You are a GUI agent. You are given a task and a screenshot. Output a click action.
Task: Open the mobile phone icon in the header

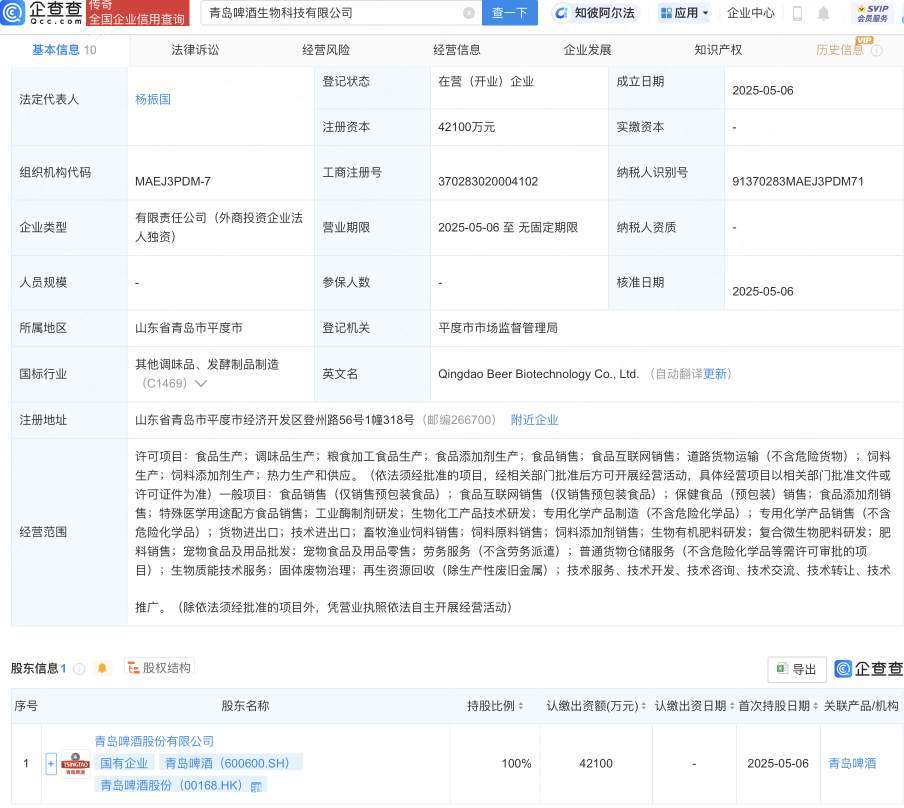pyautogui.click(x=797, y=13)
